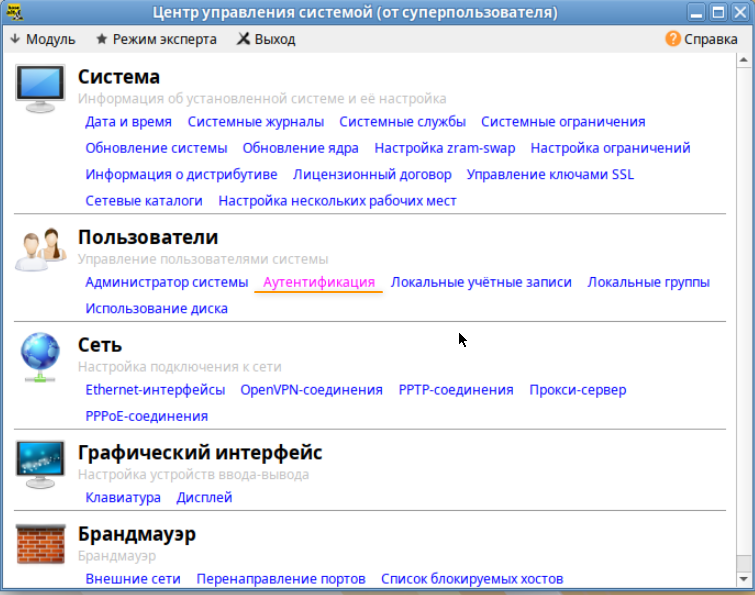Maximize the Центр управления системой window

[718, 12]
